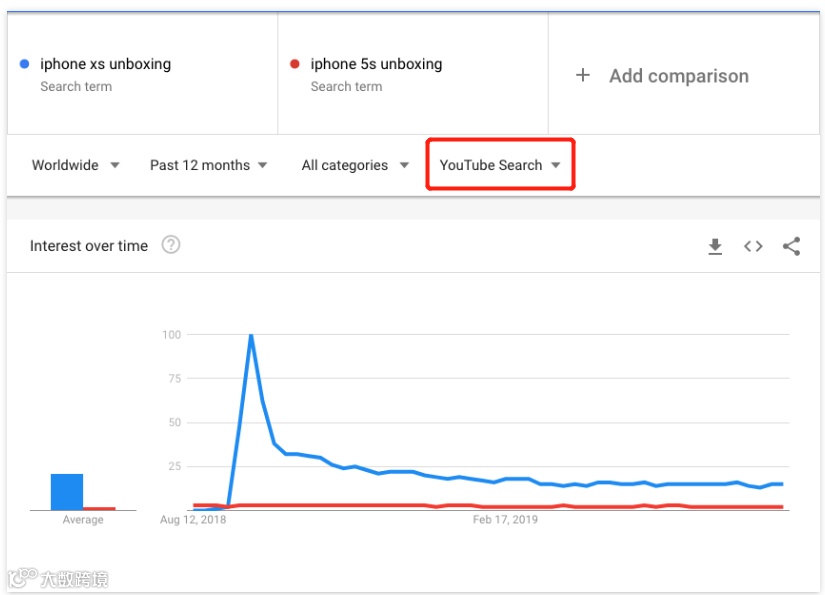Download the Interest over time data
This screenshot has width=825, height=595.
coord(715,246)
